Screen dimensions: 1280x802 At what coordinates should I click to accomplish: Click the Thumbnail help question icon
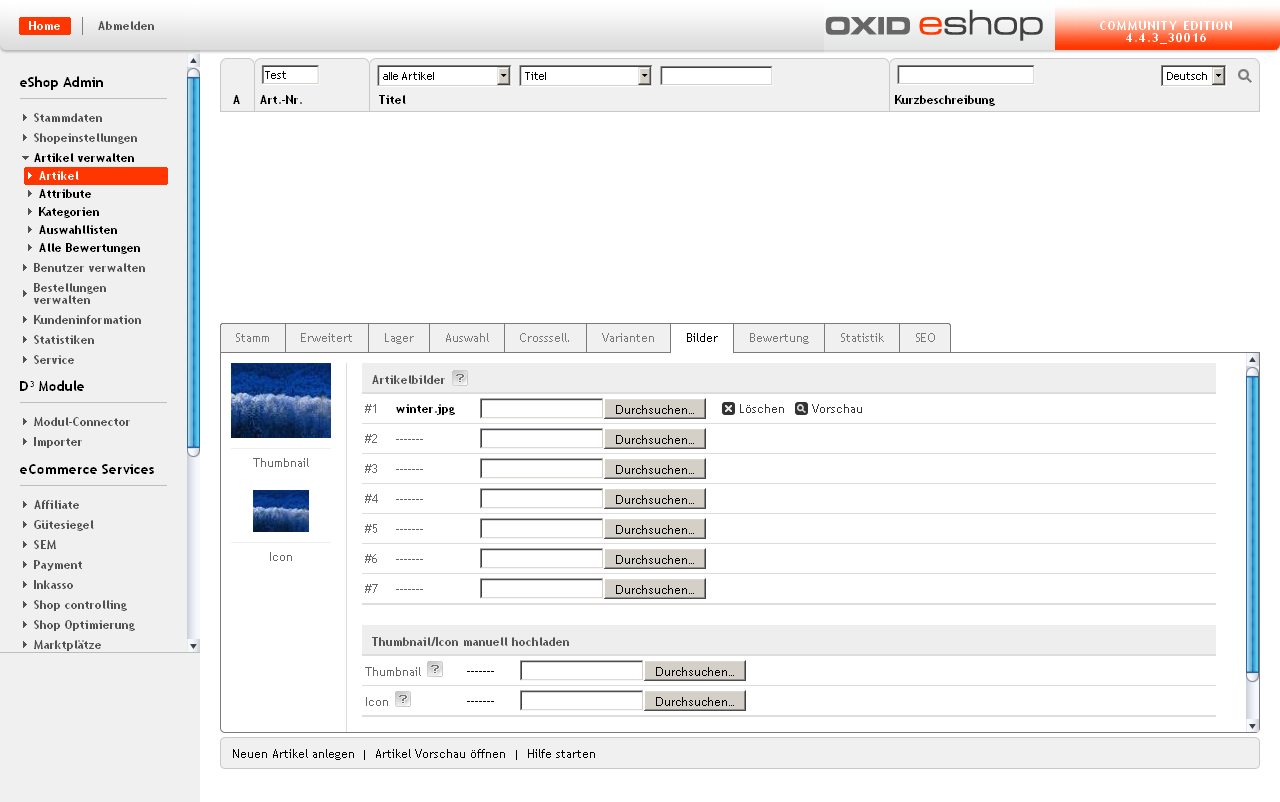click(434, 669)
